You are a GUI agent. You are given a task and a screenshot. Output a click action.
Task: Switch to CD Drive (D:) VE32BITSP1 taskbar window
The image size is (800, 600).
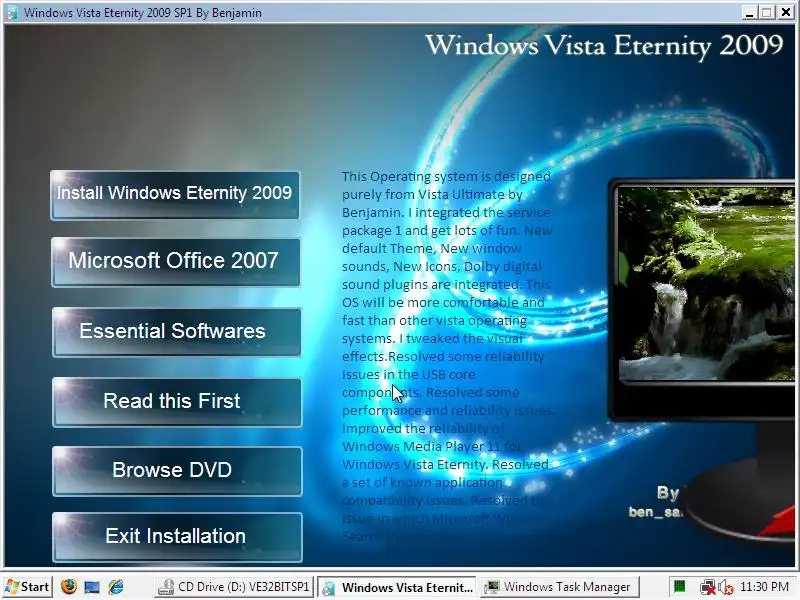click(x=234, y=587)
